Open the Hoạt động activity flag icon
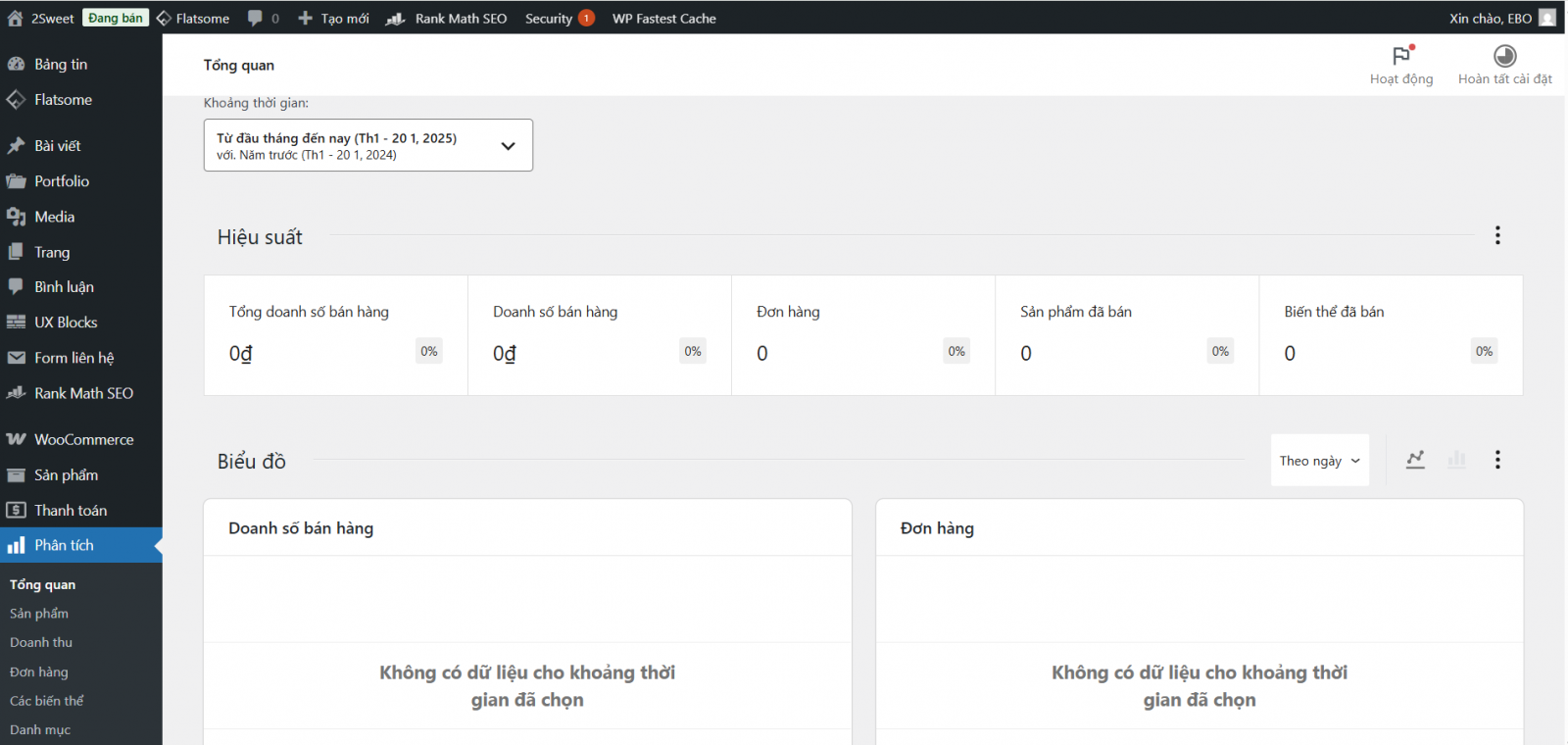 [1401, 56]
